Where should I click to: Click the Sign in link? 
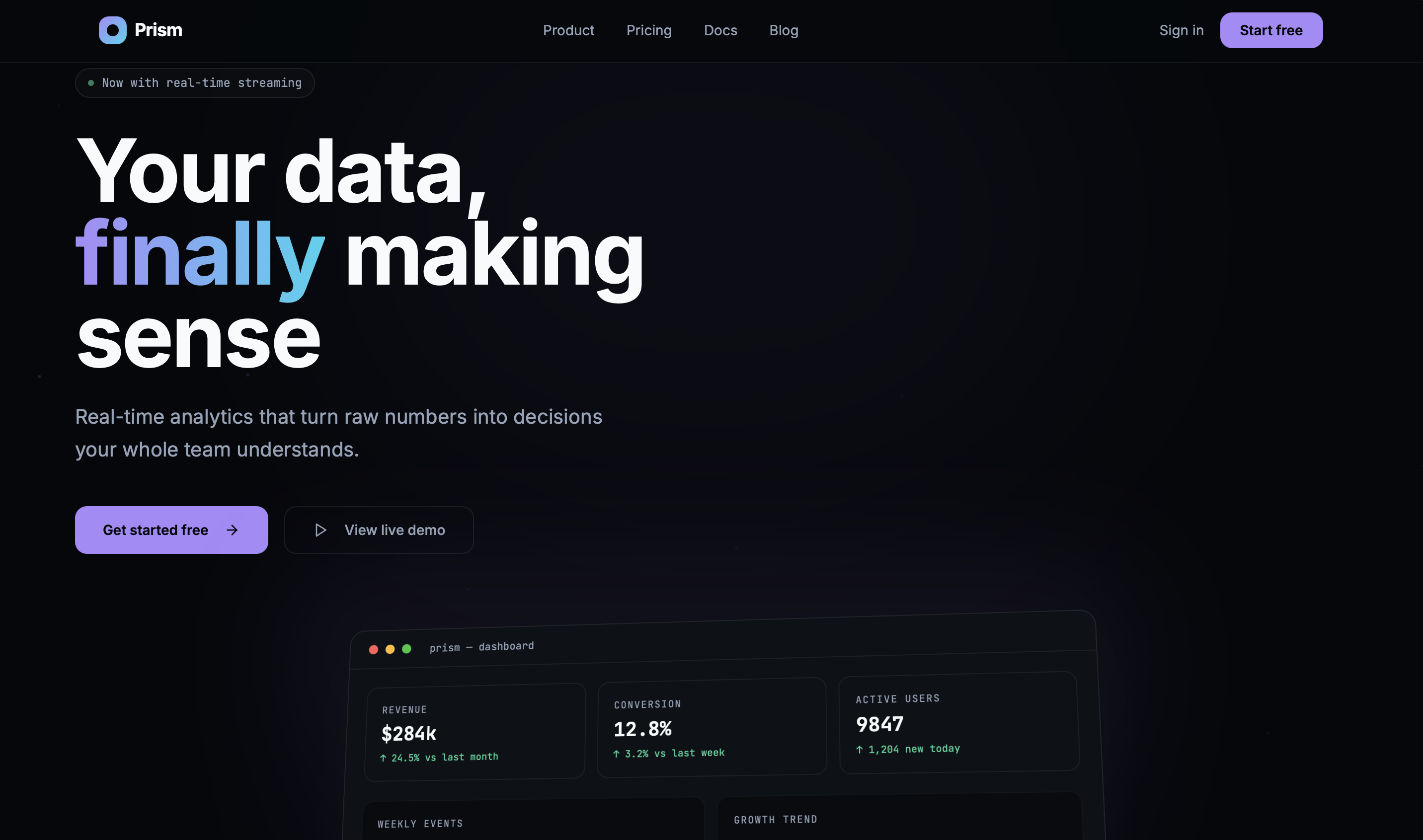(1182, 30)
